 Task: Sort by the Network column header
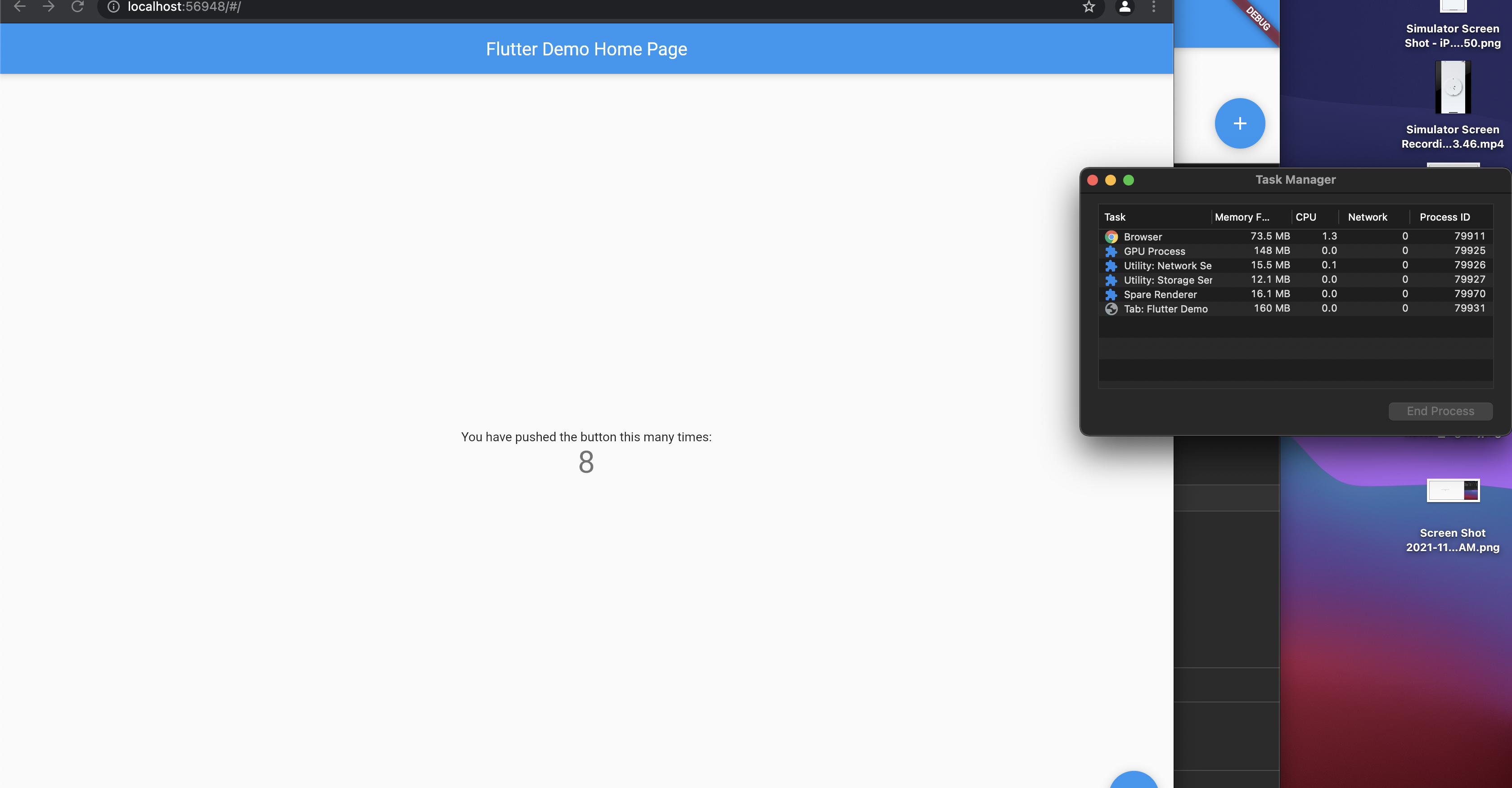1368,217
